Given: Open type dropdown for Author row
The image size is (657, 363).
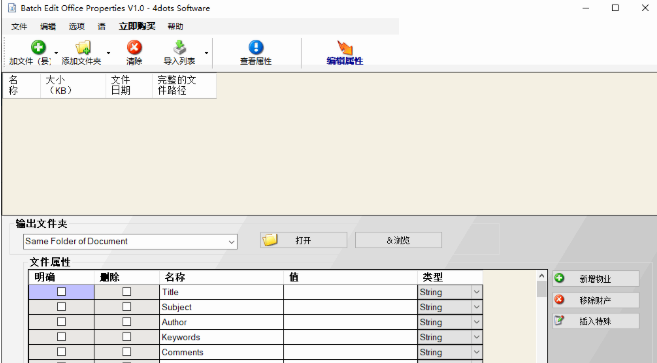Looking at the screenshot, I should click(476, 322).
